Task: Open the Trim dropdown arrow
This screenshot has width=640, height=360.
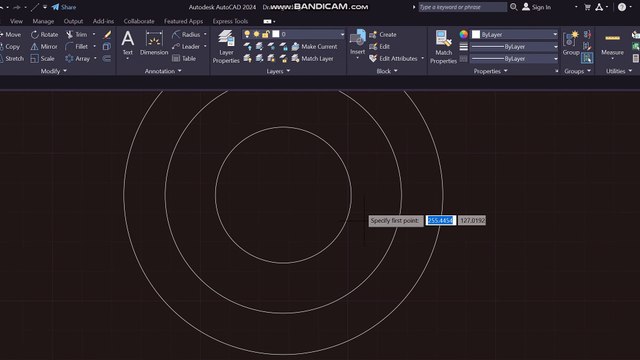Action: click(94, 35)
